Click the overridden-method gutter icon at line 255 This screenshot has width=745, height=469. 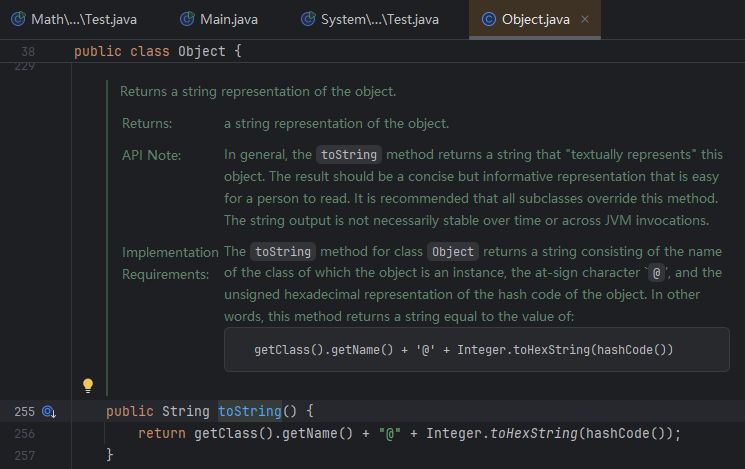tap(49, 411)
